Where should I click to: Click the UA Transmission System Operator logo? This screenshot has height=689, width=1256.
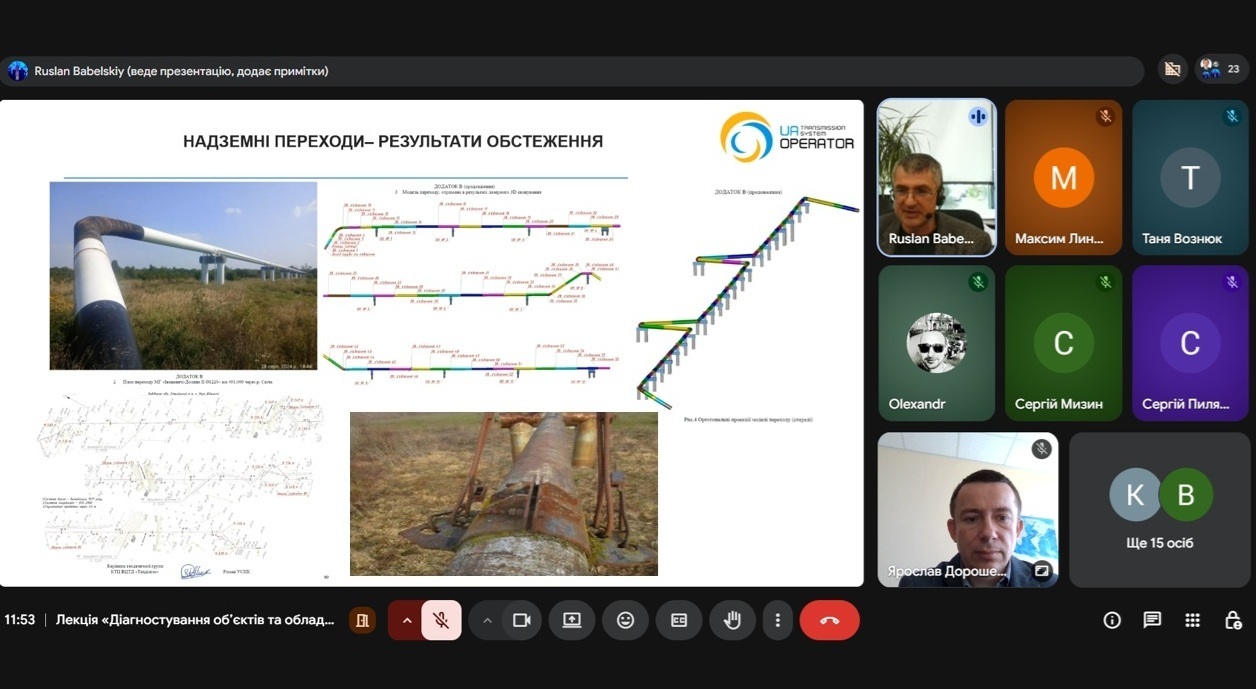(x=787, y=137)
